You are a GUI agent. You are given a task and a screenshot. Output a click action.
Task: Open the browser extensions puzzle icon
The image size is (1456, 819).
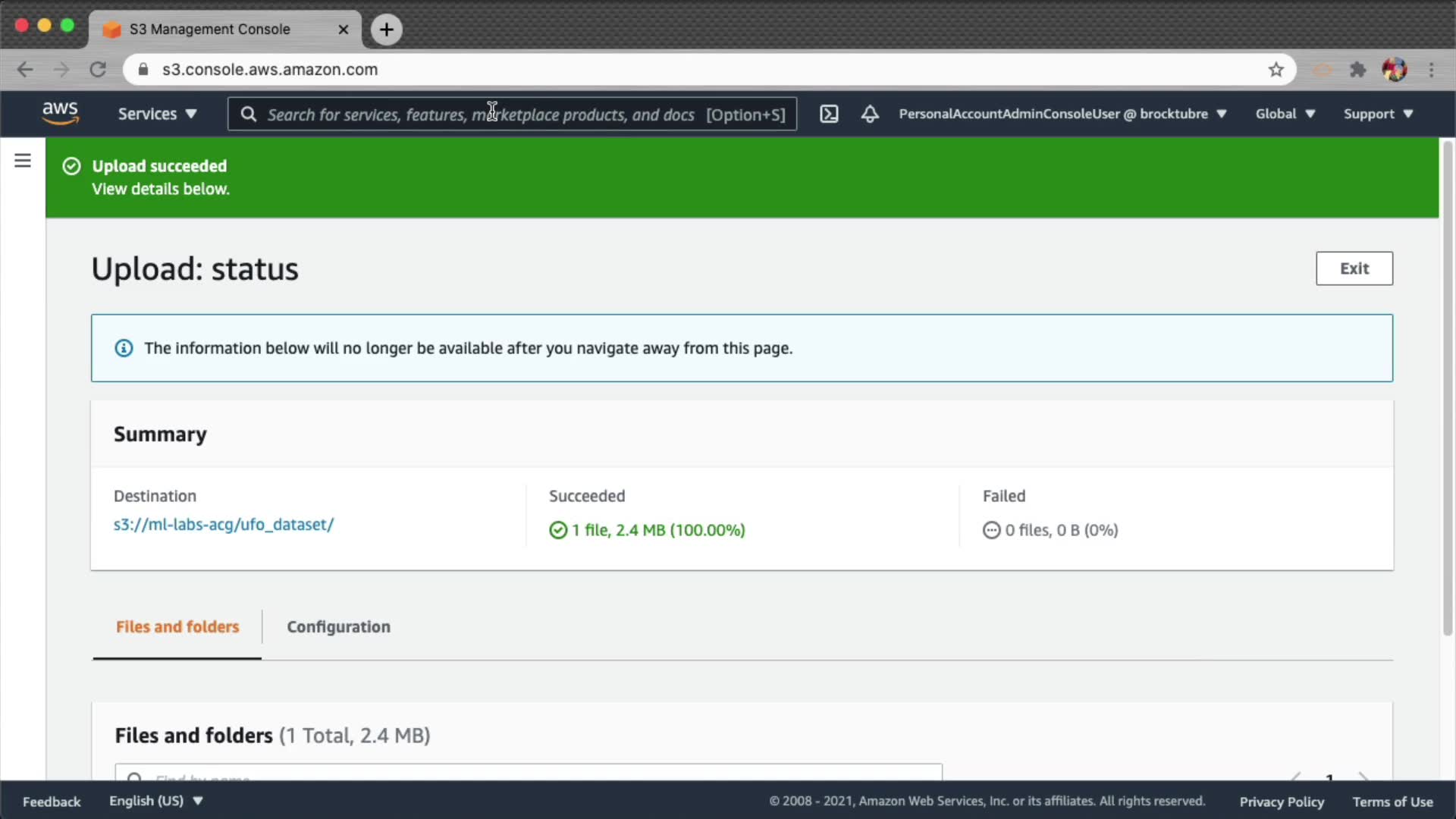[x=1357, y=70]
